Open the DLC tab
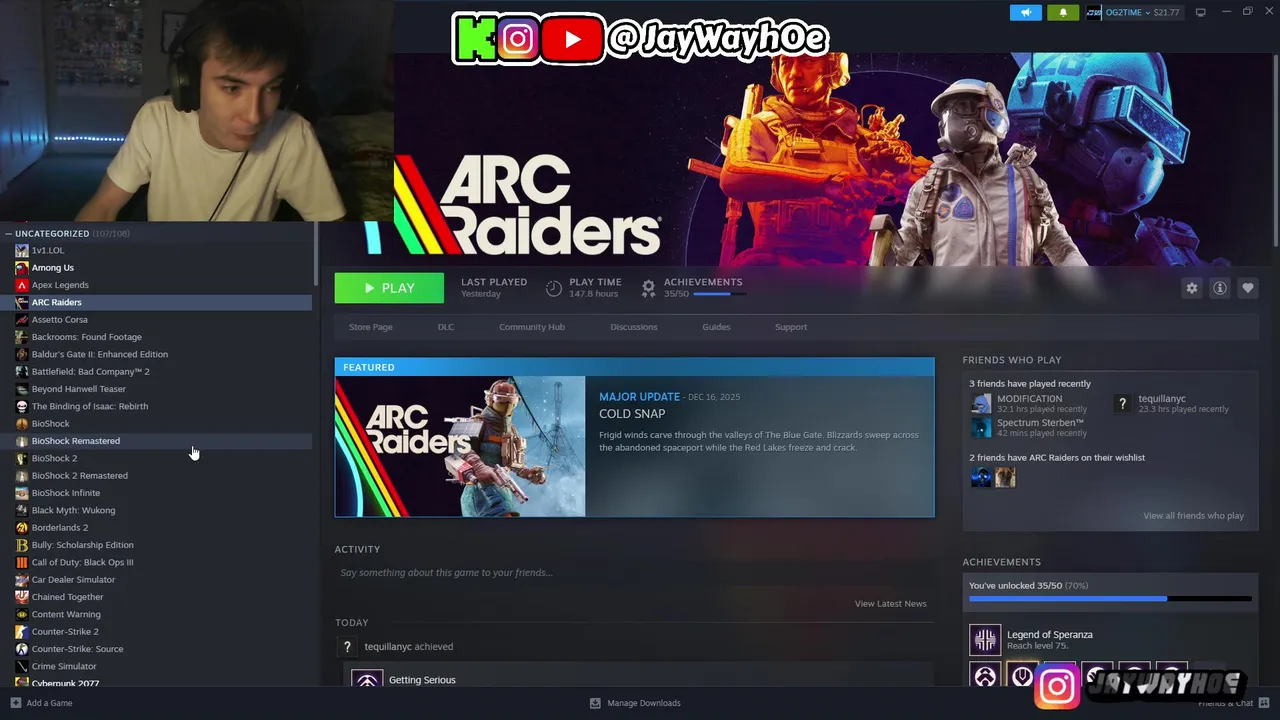This screenshot has height=720, width=1280. coord(446,327)
